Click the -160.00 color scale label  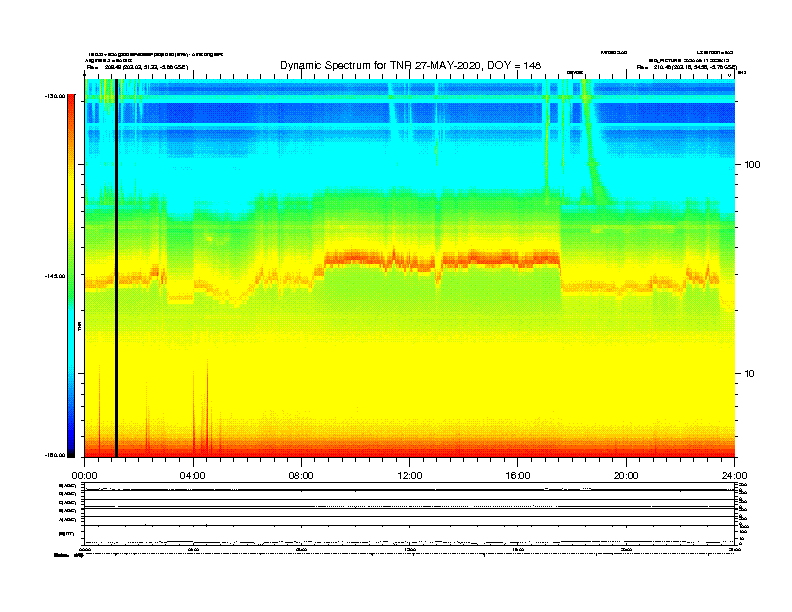click(x=55, y=455)
